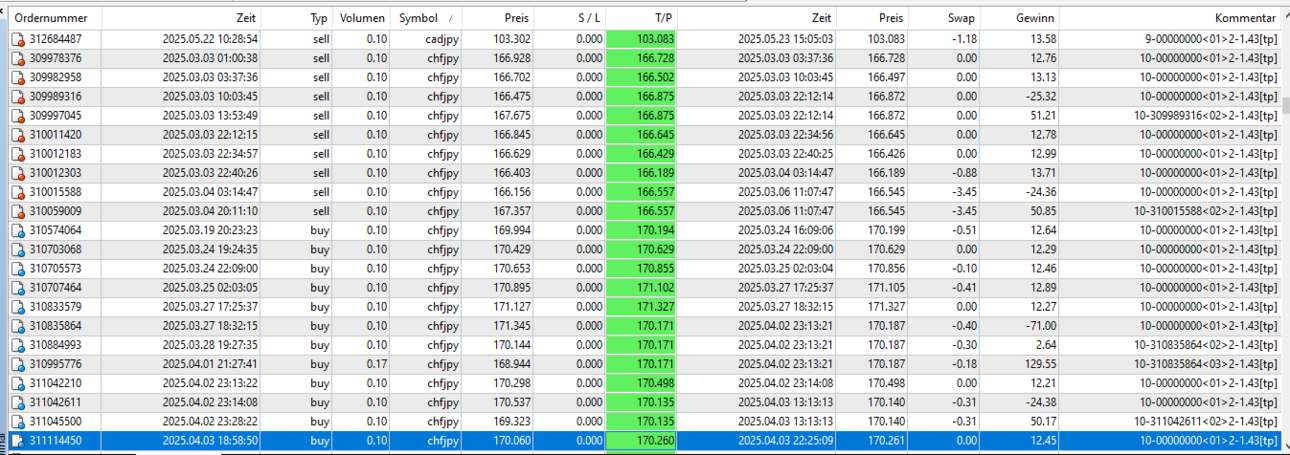Click the sell icon beside order 309978376
This screenshot has height=455, width=1290.
tap(17, 58)
